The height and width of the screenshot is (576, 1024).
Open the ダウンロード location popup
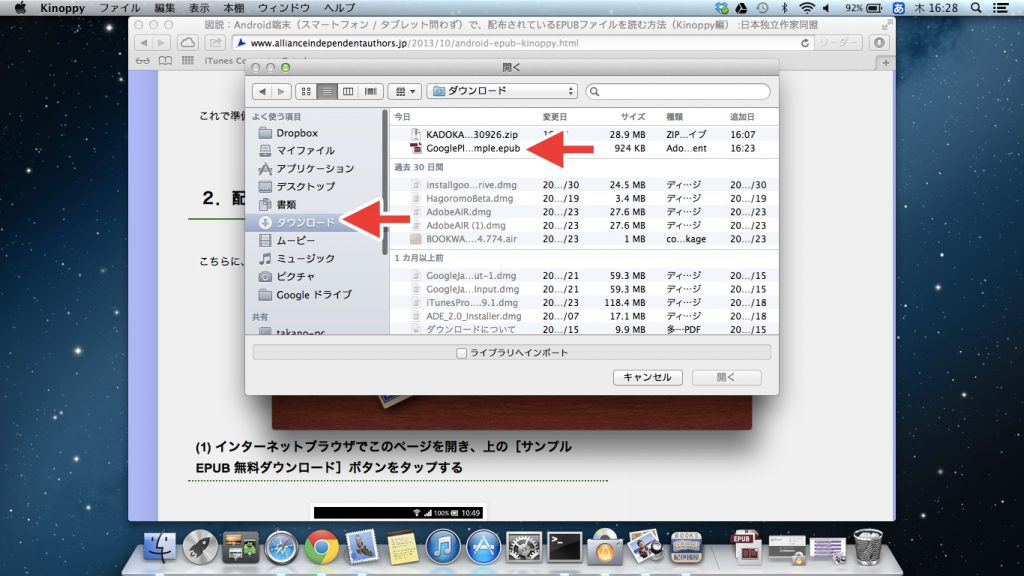click(x=502, y=91)
